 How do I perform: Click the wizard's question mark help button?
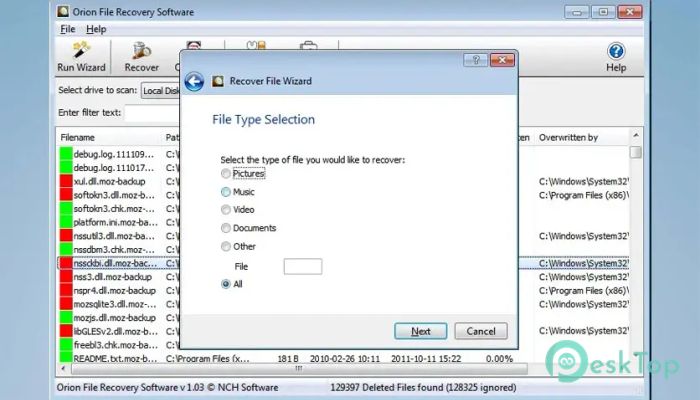475,60
